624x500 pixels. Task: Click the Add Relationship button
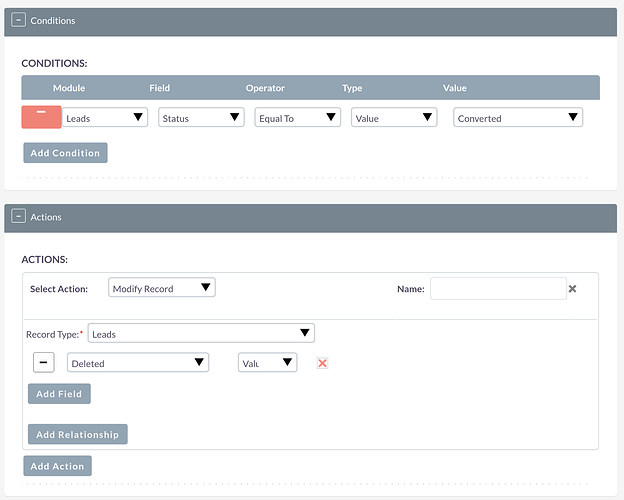click(77, 434)
